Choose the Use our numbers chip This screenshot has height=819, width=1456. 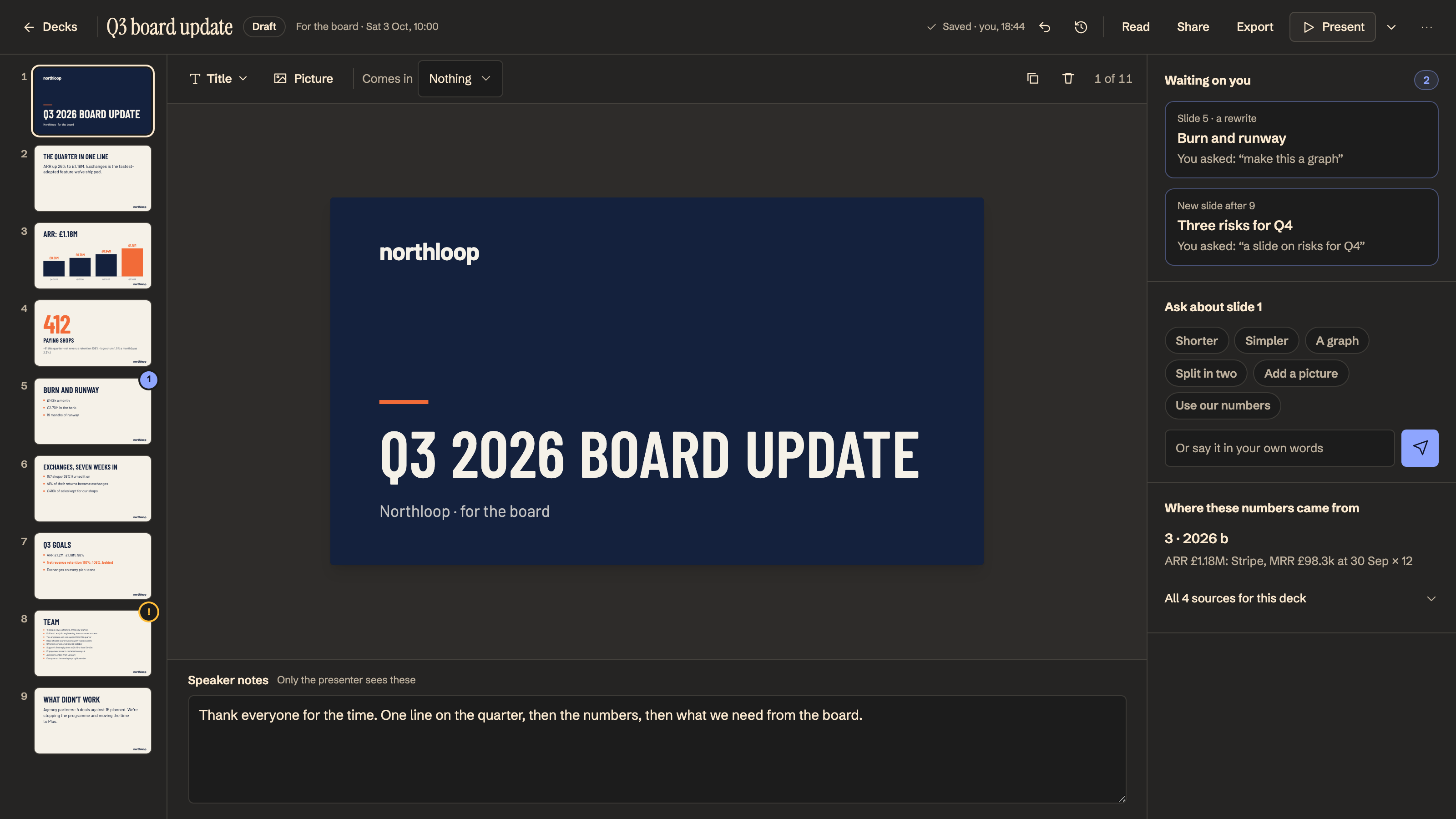coord(1223,405)
